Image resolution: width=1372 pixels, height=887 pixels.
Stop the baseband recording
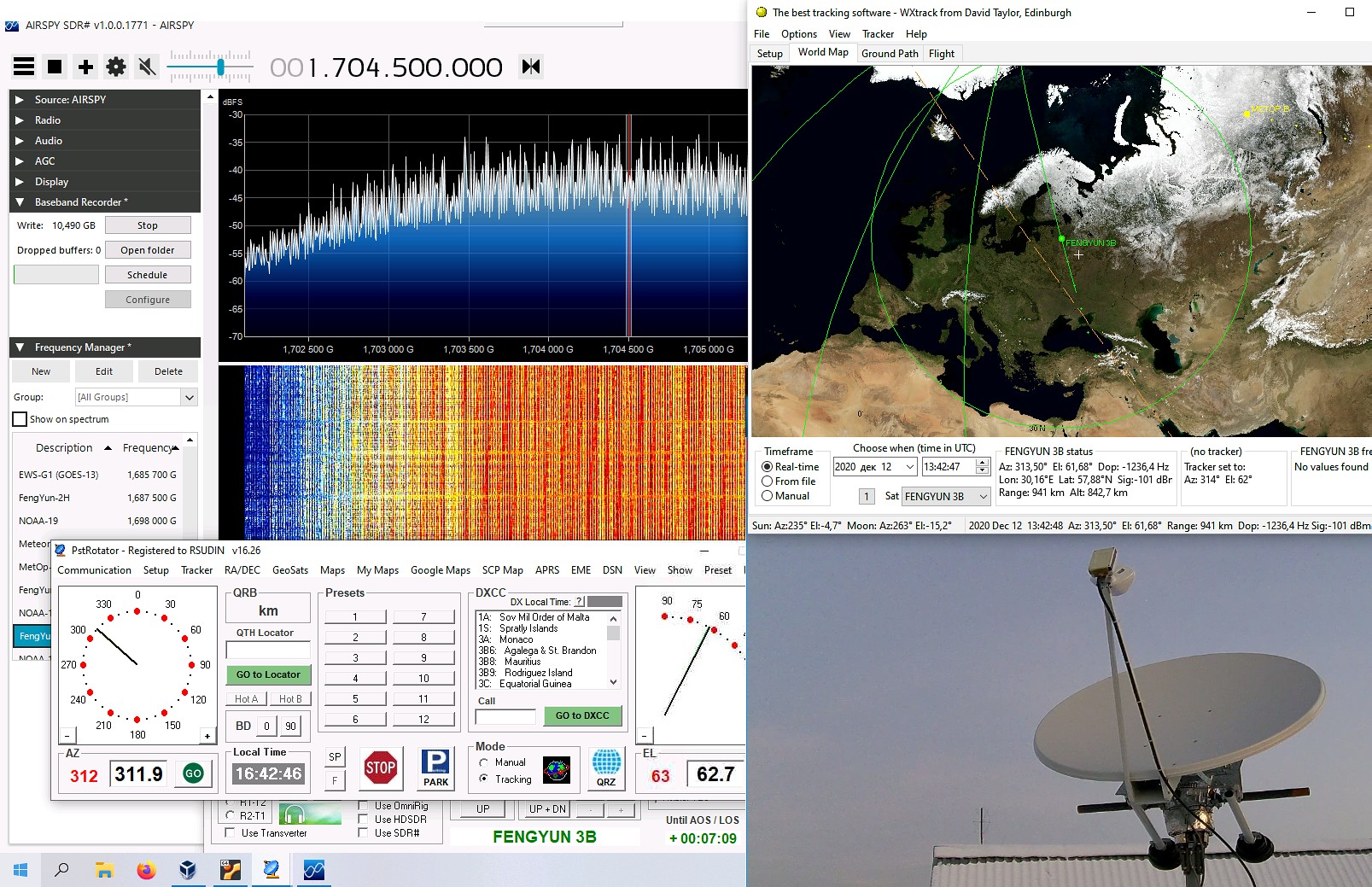tap(148, 225)
